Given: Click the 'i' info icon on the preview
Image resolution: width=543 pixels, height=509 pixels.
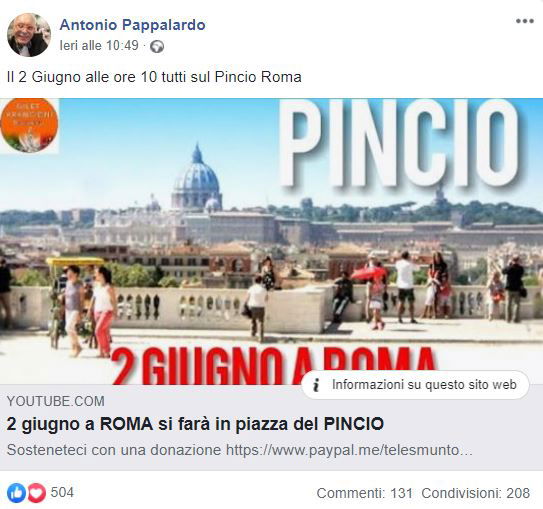Looking at the screenshot, I should 316,385.
